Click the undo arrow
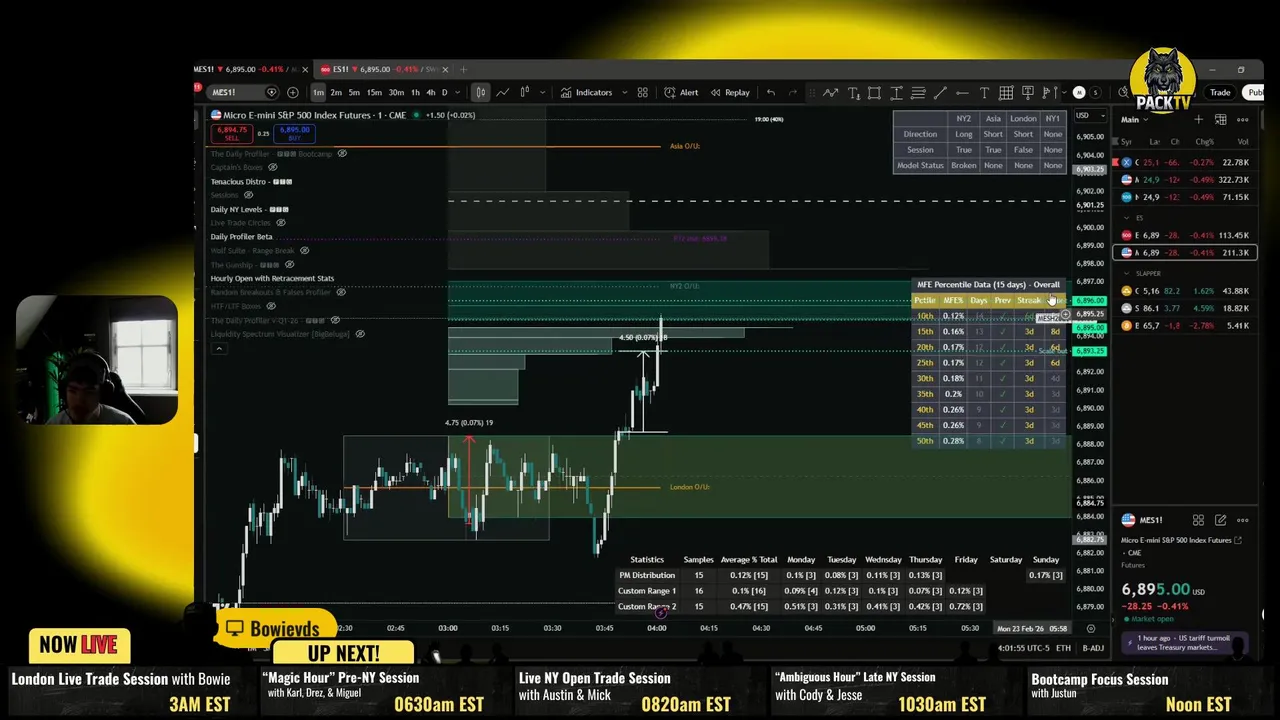The height and width of the screenshot is (720, 1280). click(771, 92)
